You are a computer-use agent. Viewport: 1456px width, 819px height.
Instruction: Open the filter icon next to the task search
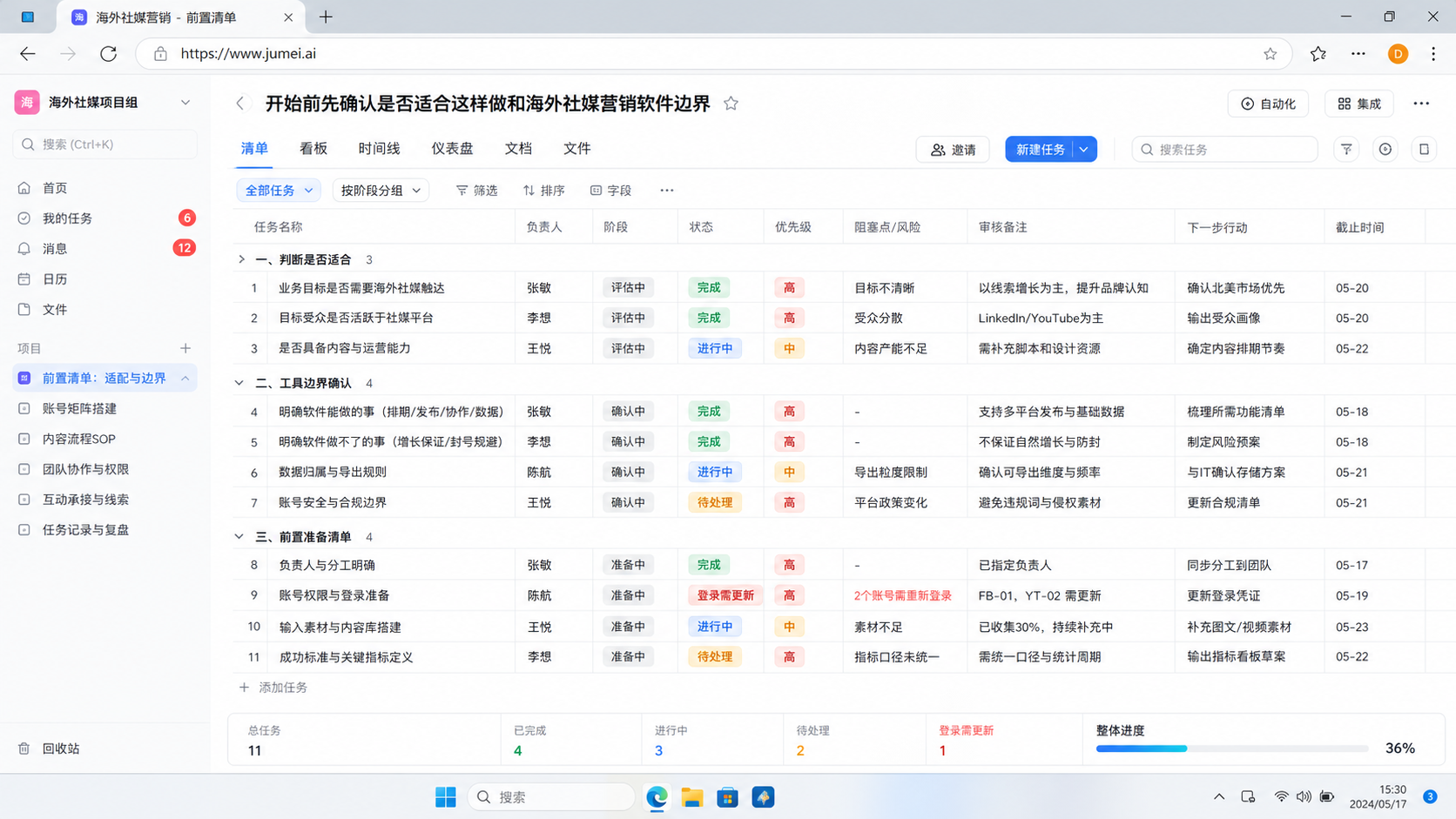coord(1346,150)
